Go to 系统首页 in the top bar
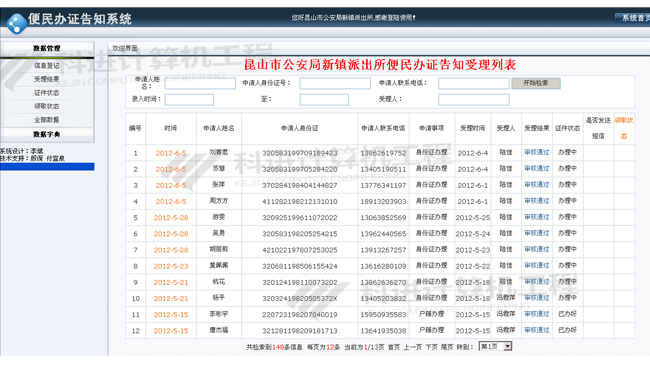Viewport: 650px width, 368px height. (633, 18)
